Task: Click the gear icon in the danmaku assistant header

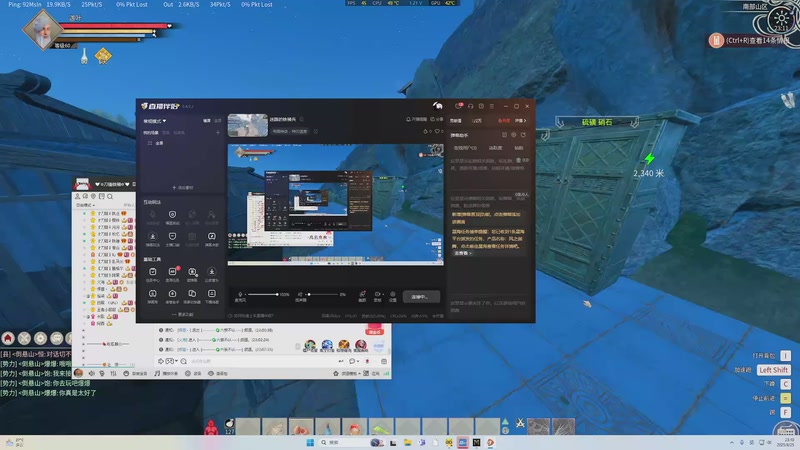Action: click(x=514, y=135)
